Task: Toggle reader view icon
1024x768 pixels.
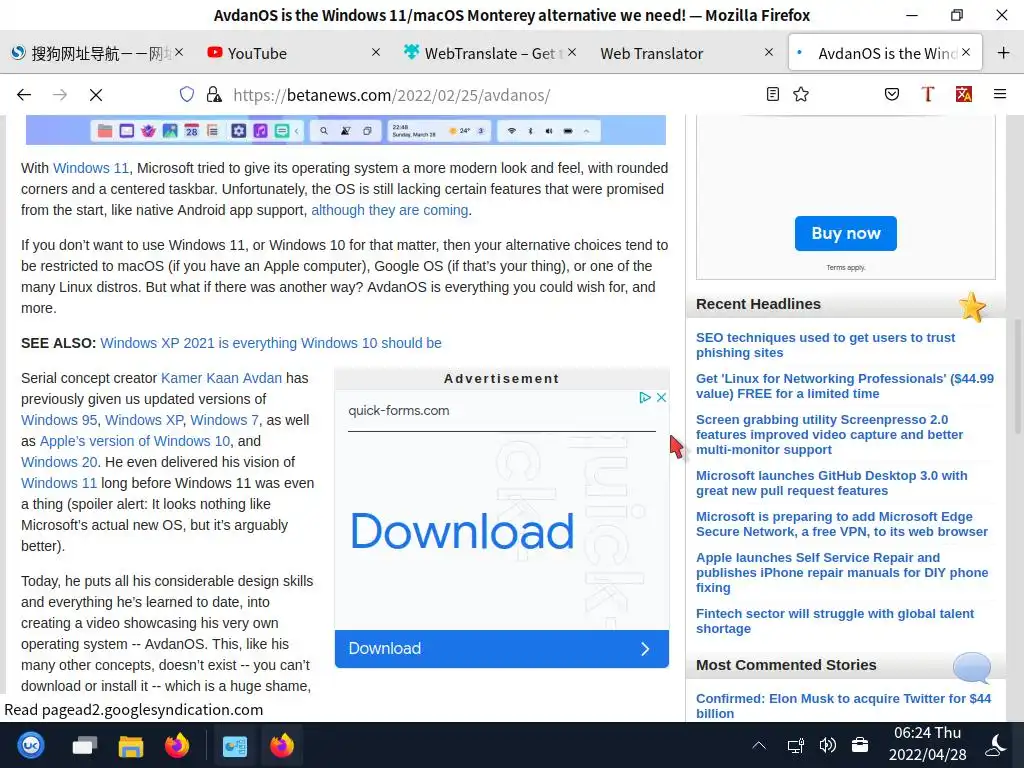Action: [x=773, y=94]
